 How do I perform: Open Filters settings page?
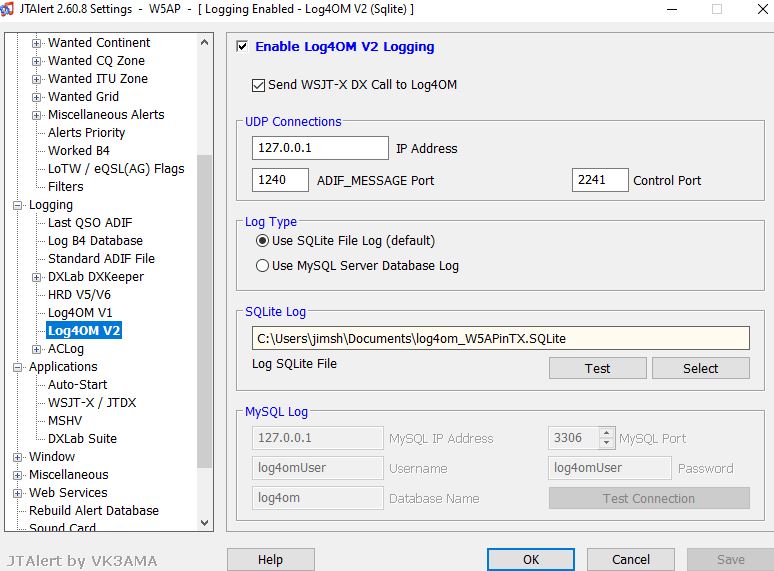click(66, 187)
